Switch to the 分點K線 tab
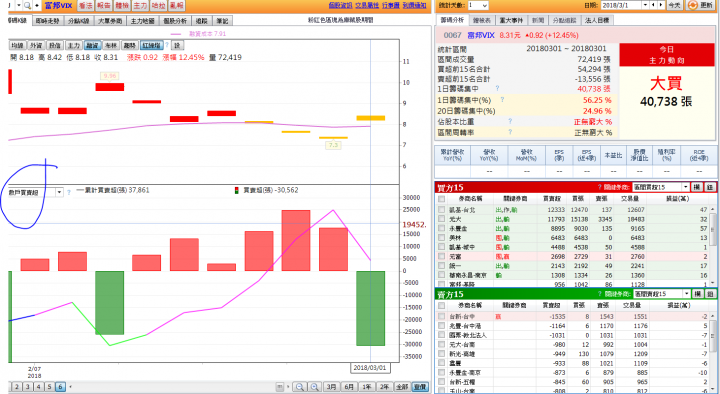Screen dimensions: 720x394 click(79, 21)
